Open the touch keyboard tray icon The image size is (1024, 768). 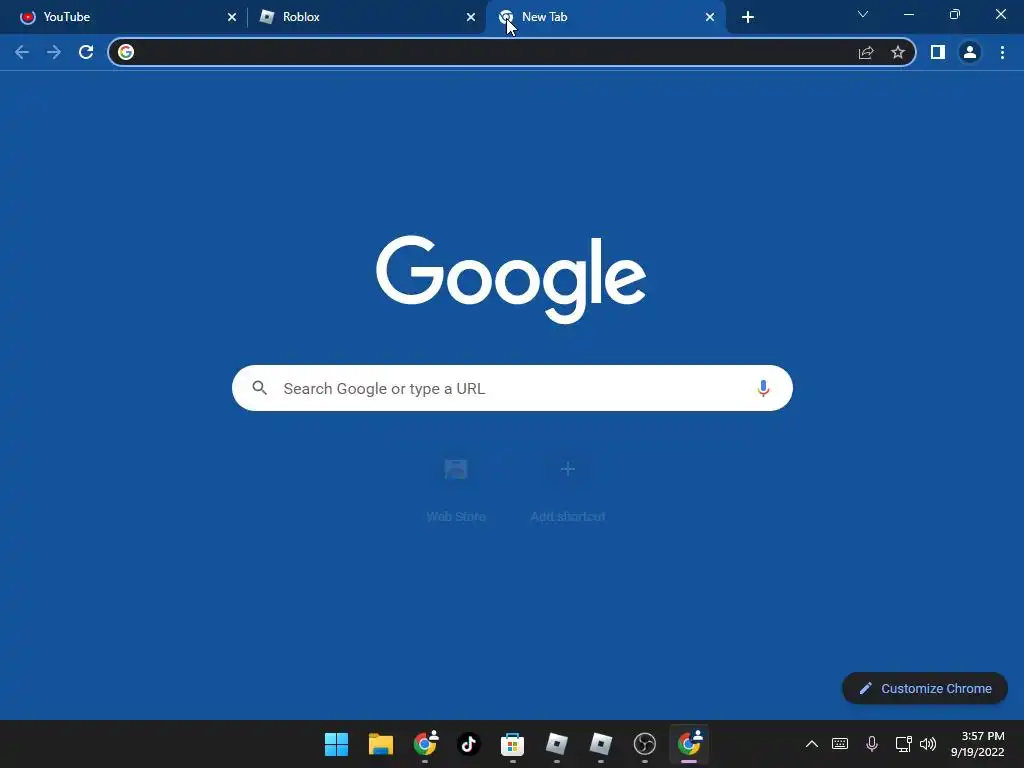840,744
